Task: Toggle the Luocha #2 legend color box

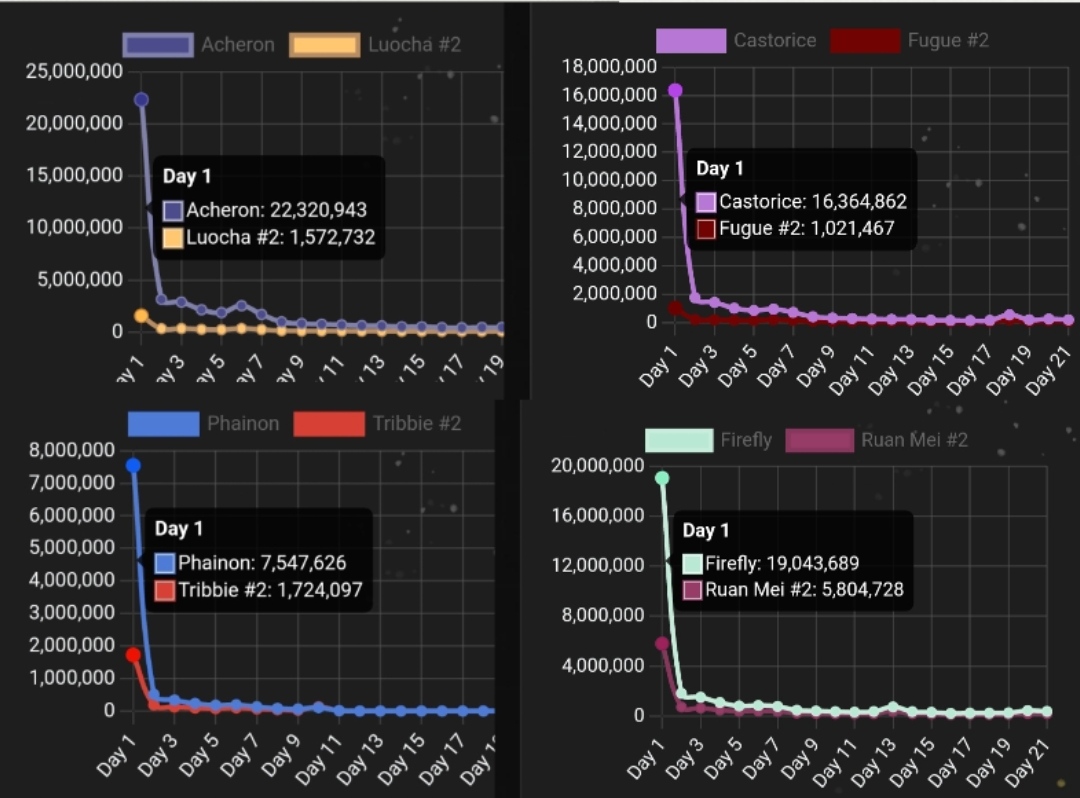Action: 324,45
